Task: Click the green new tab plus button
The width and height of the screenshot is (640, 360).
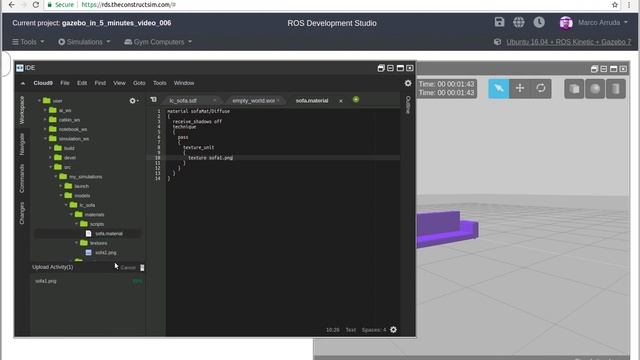Action: click(356, 100)
